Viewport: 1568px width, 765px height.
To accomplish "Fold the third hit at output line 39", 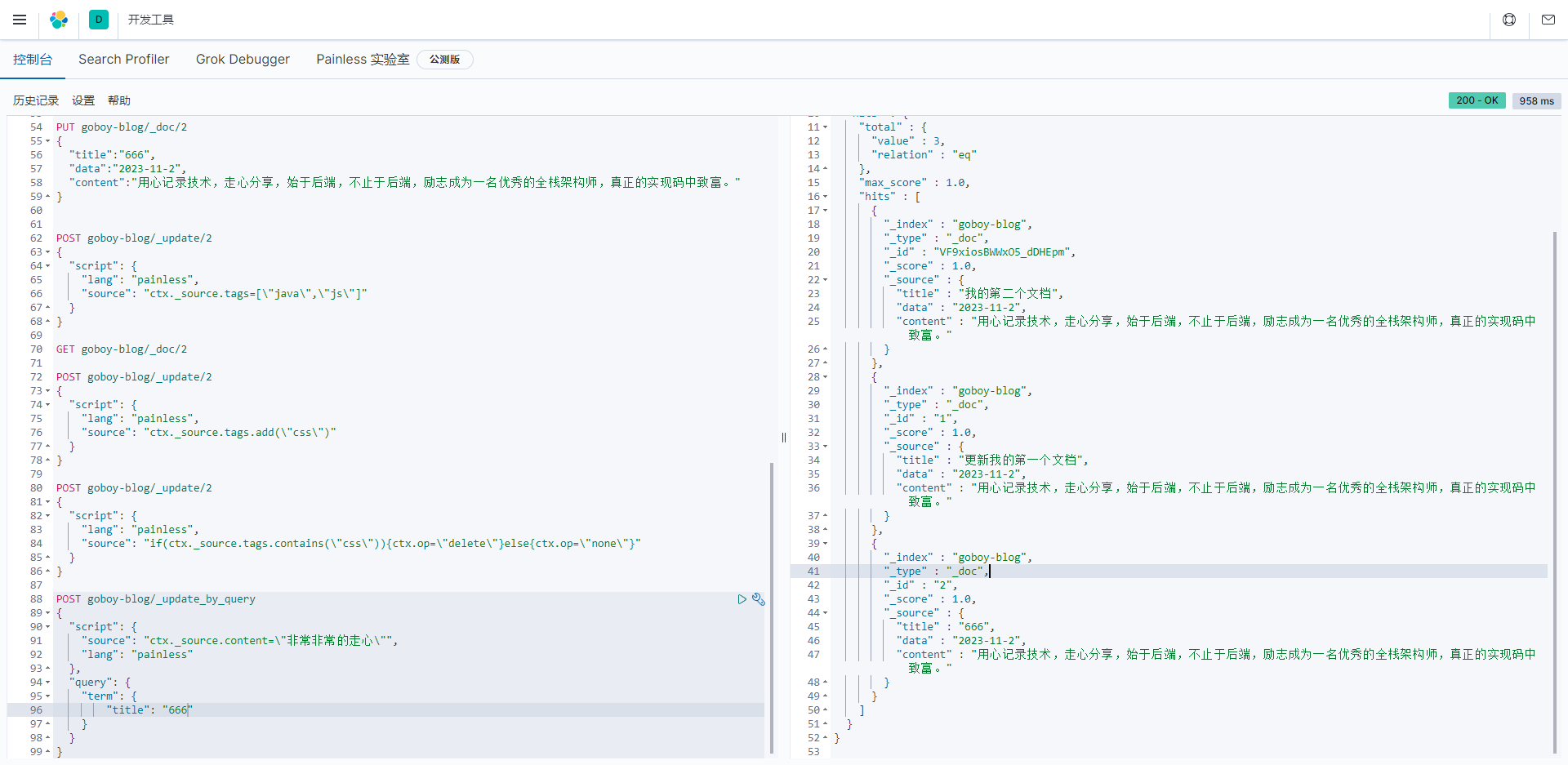I will click(x=825, y=544).
